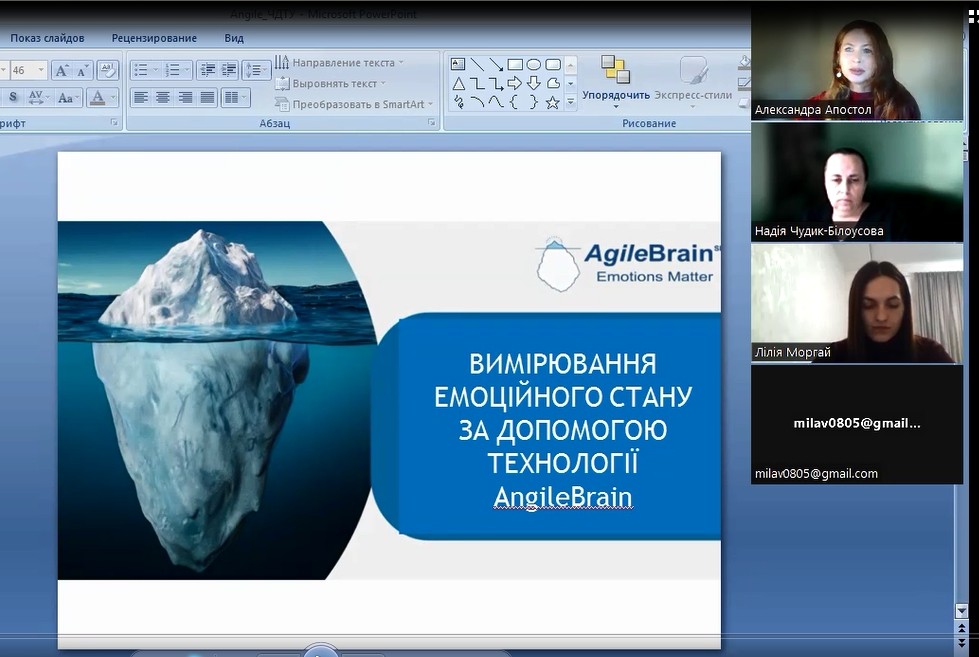Go to next row in shapes gallery

click(571, 83)
